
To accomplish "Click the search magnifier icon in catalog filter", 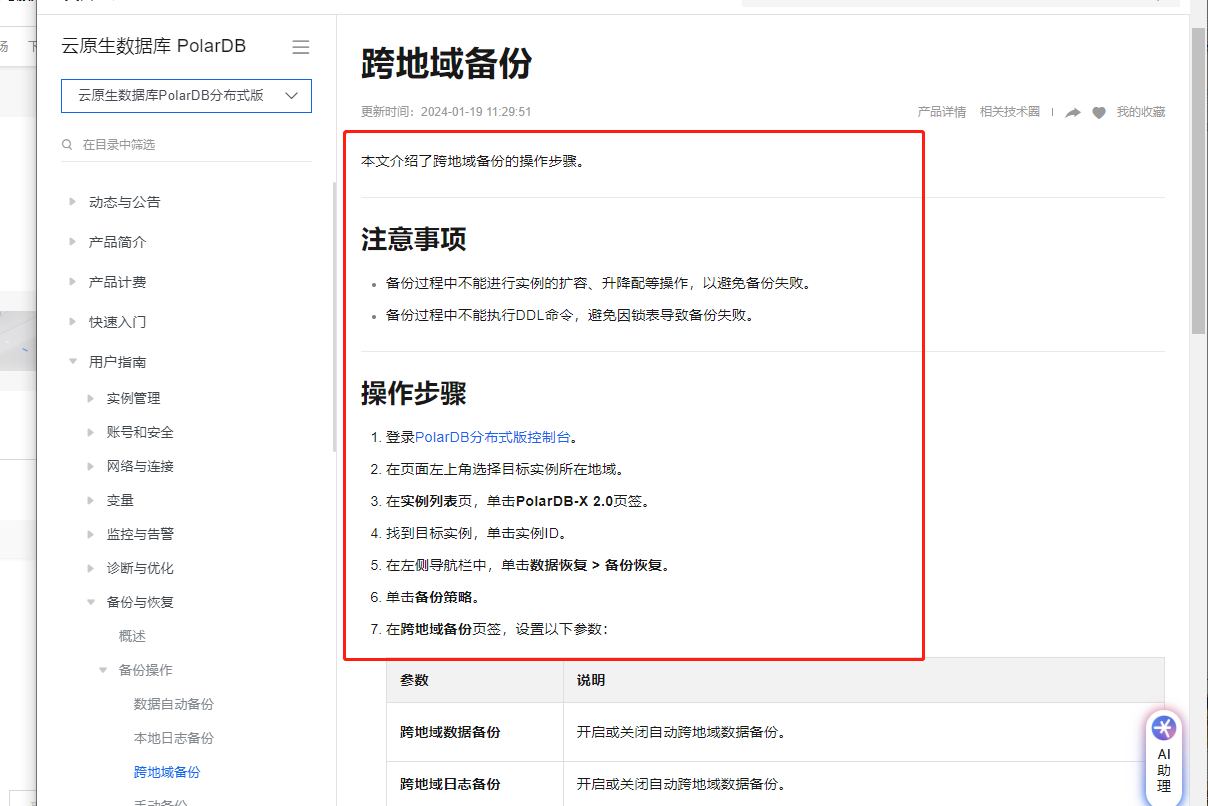I will [67, 145].
